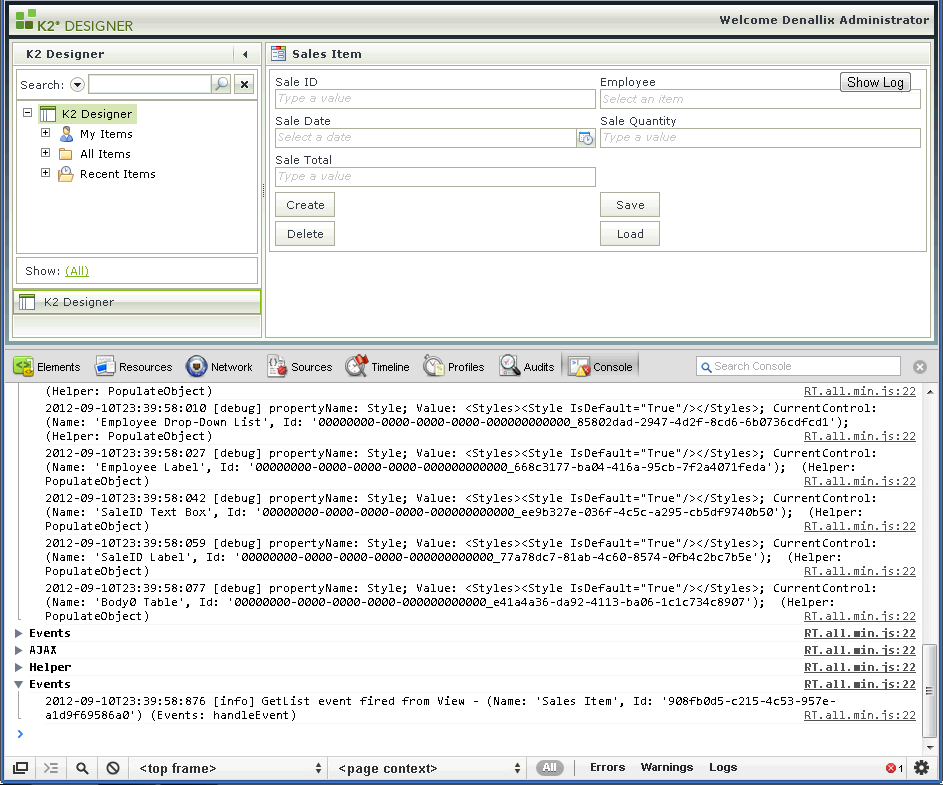
Task: Open the Sources panel icon
Action: pyautogui.click(x=277, y=366)
